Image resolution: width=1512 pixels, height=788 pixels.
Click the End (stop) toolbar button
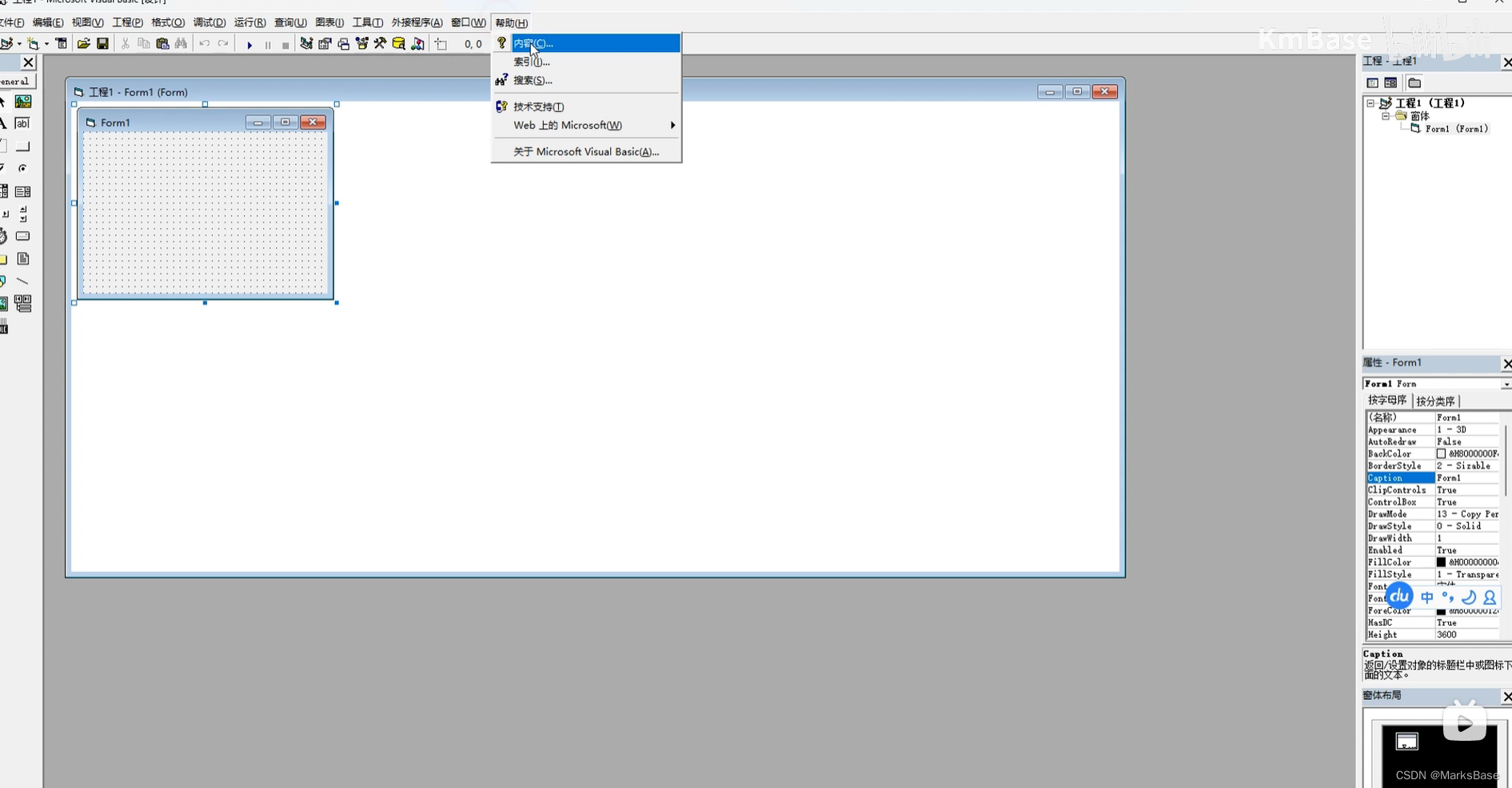(285, 45)
